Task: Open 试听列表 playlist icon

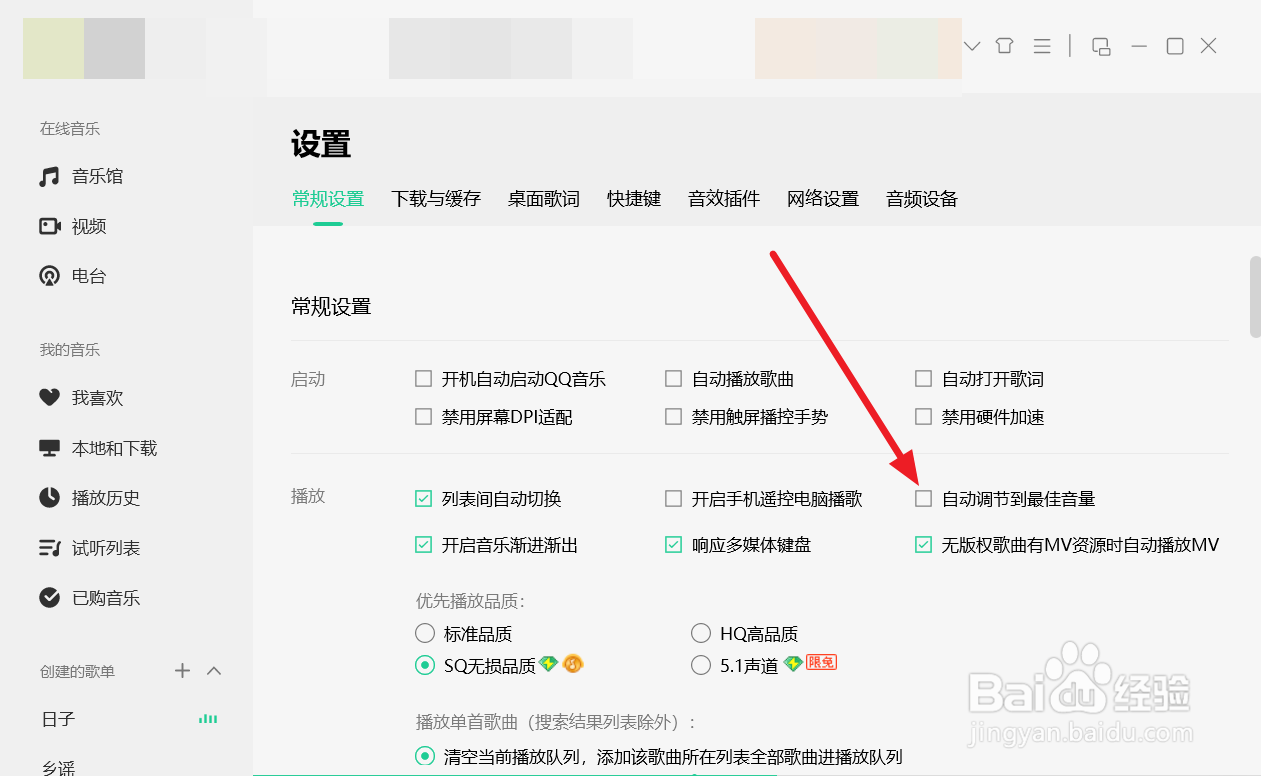Action: click(49, 548)
